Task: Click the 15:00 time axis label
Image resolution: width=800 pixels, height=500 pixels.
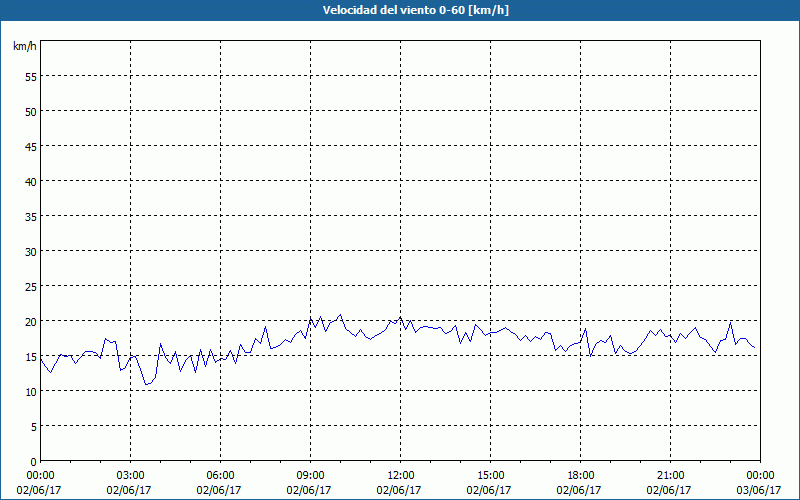Action: [x=491, y=476]
